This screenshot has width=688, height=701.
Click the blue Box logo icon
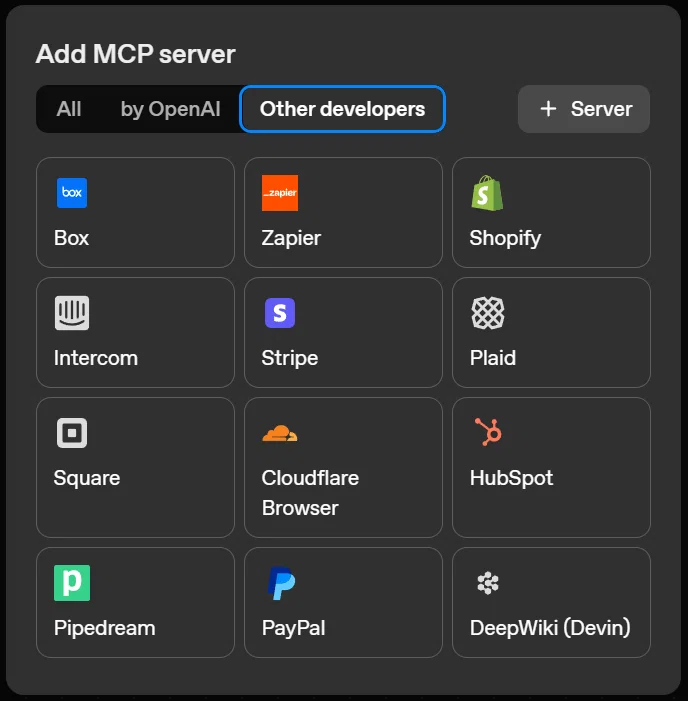[72, 193]
